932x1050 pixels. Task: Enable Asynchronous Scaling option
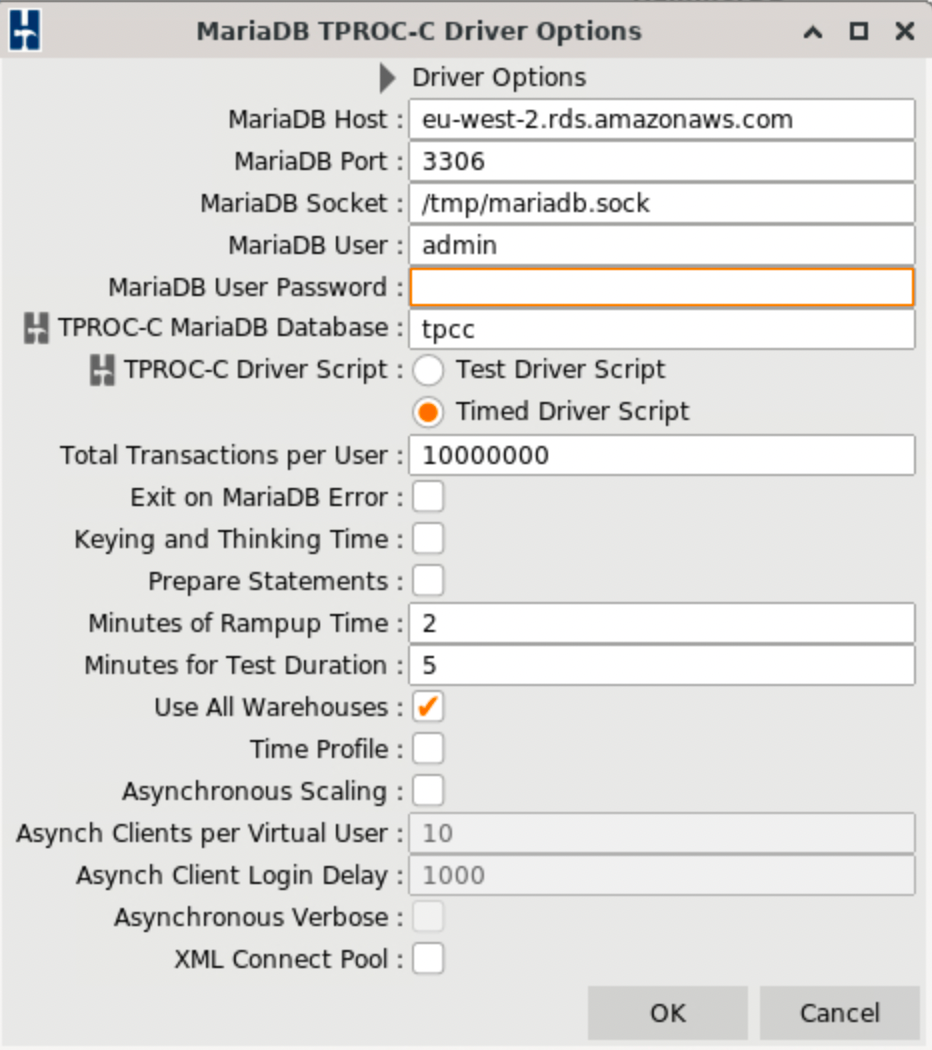tap(428, 791)
